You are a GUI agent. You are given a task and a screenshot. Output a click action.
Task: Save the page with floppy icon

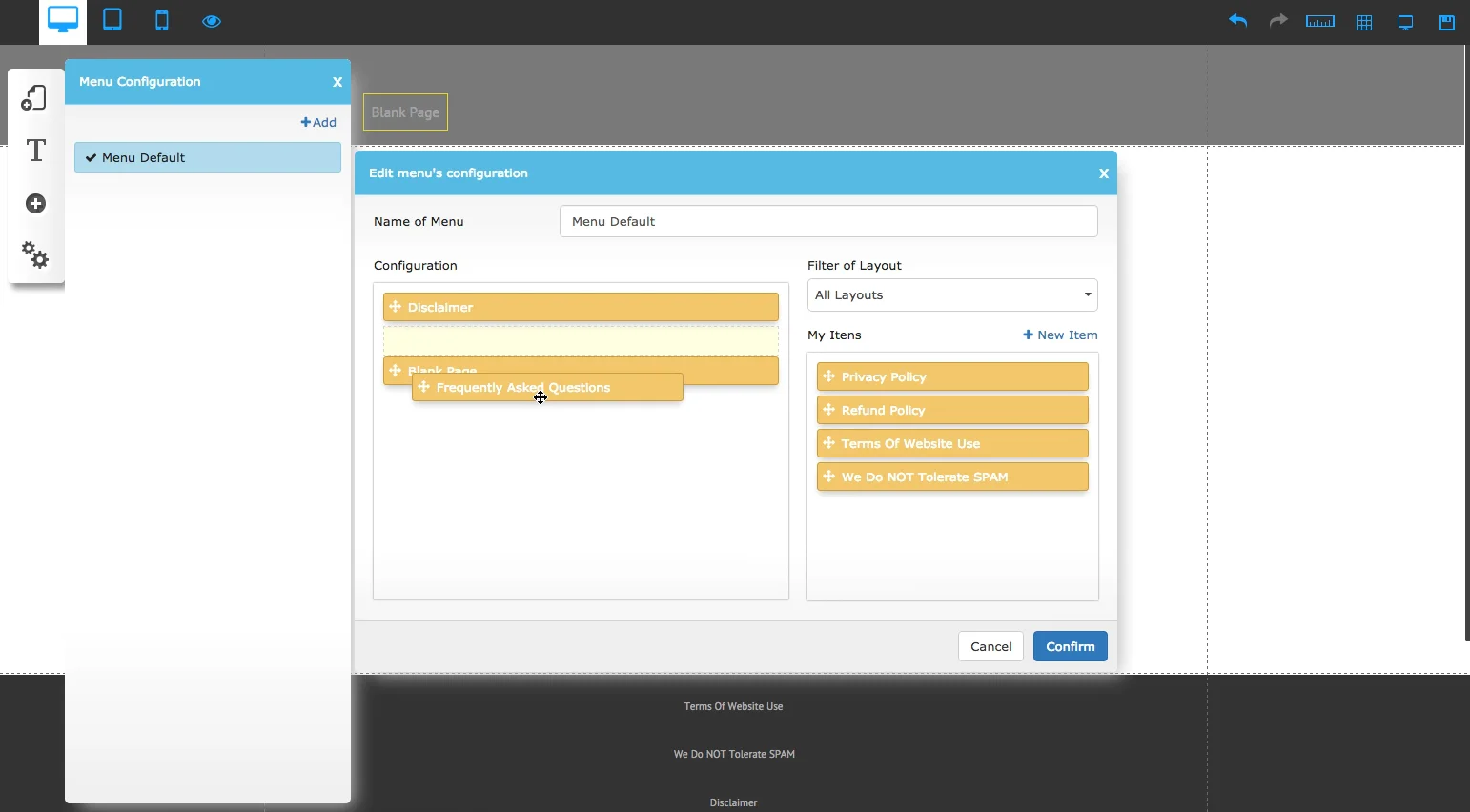(x=1447, y=22)
